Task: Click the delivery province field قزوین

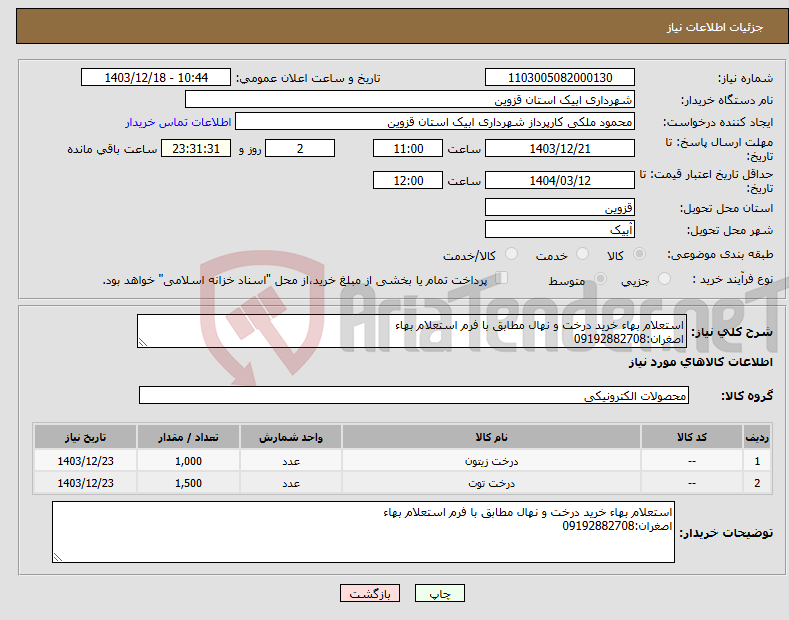Action: tap(560, 207)
